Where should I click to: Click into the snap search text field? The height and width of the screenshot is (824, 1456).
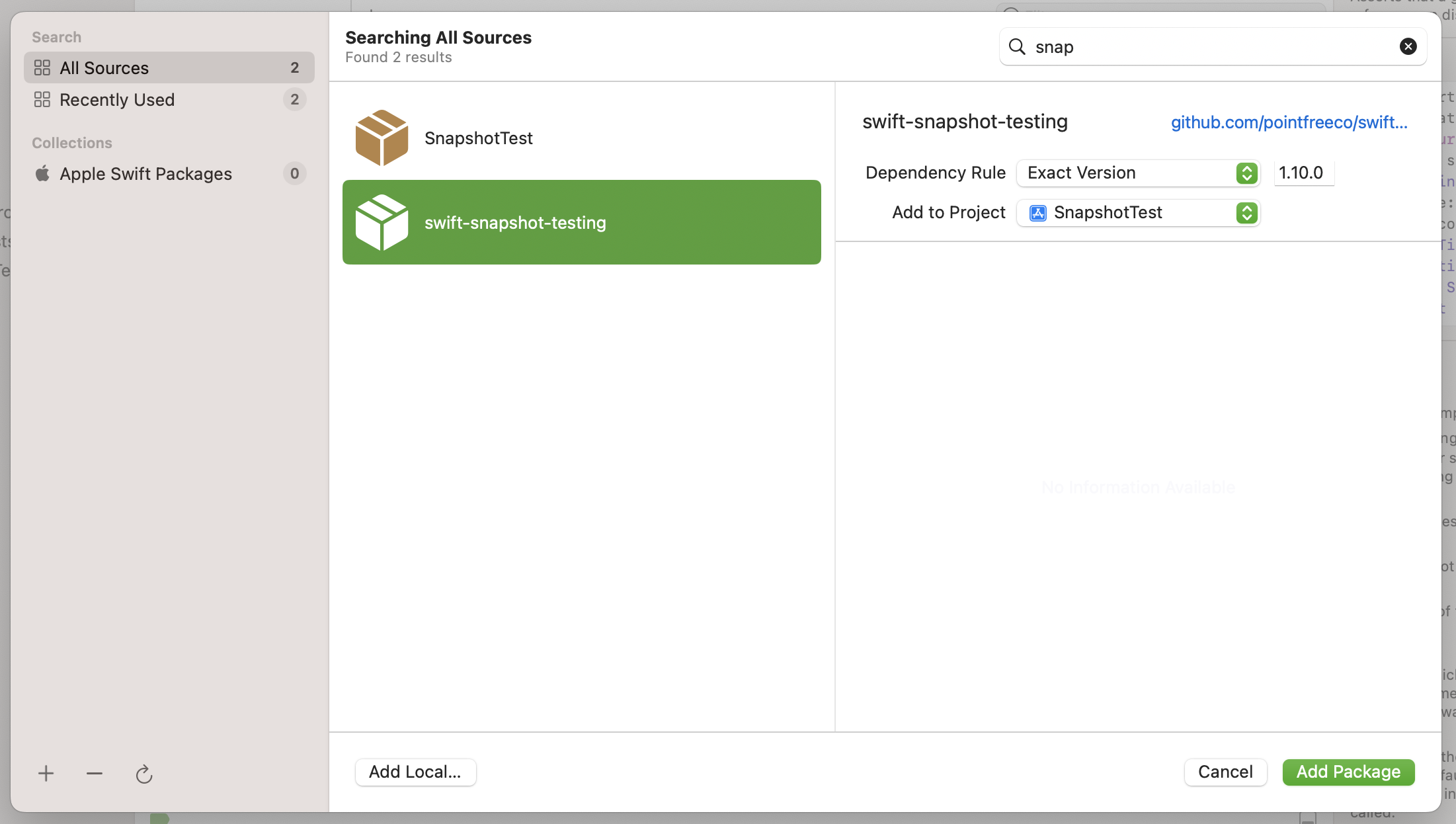tap(1210, 47)
